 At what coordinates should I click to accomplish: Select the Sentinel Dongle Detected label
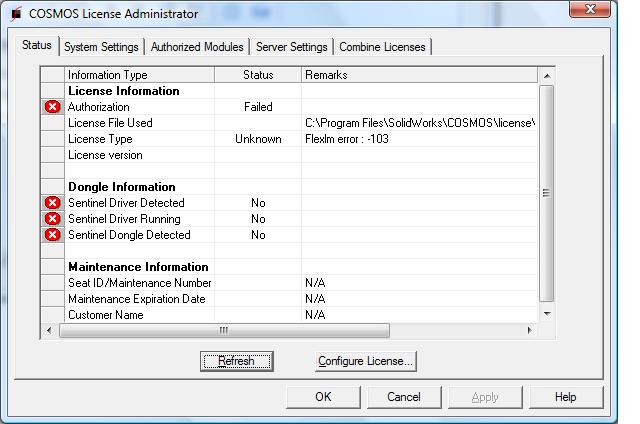[129, 235]
